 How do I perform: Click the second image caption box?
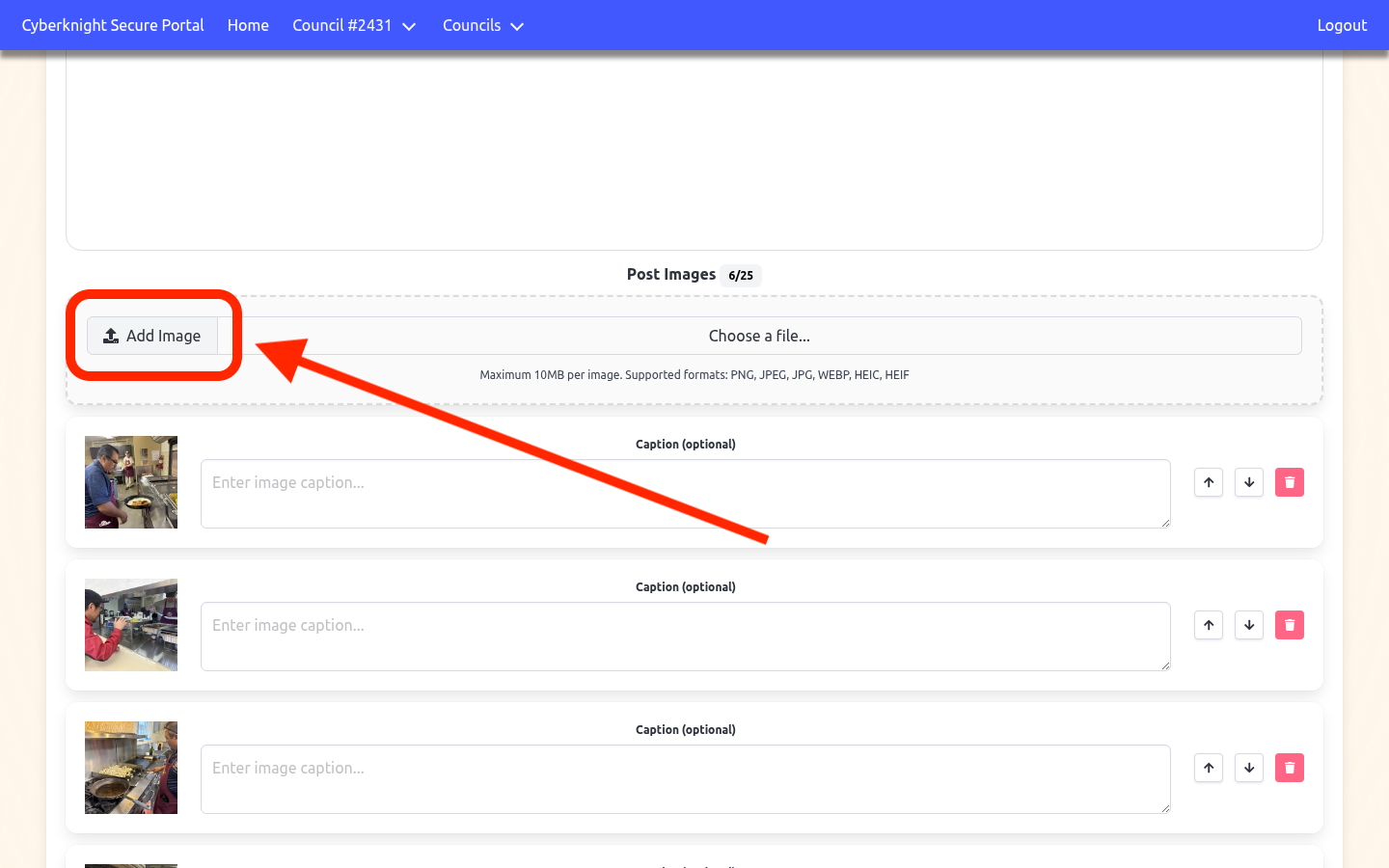point(685,637)
